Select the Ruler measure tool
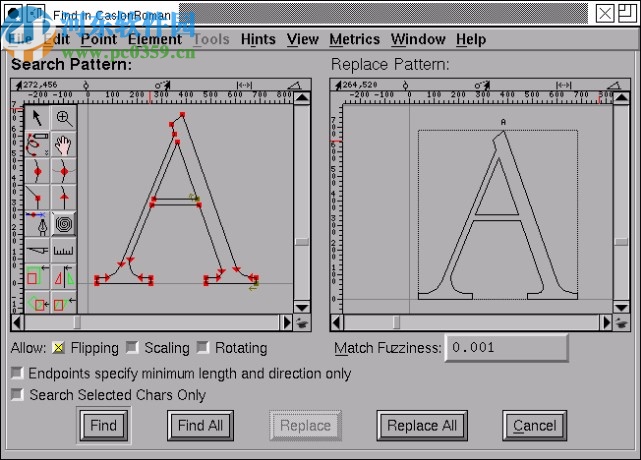 [x=64, y=250]
